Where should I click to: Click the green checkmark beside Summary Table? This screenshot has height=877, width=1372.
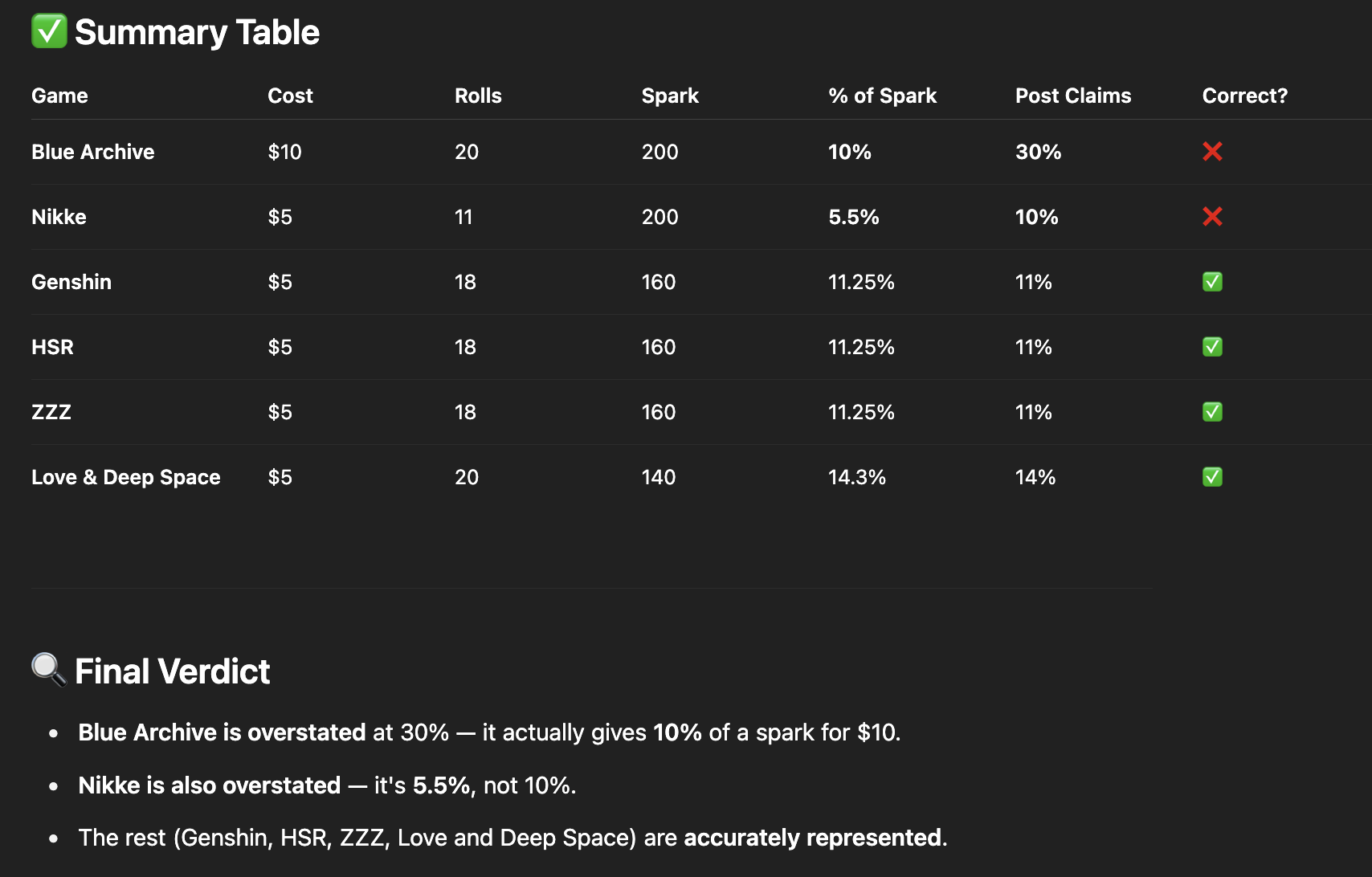[49, 31]
